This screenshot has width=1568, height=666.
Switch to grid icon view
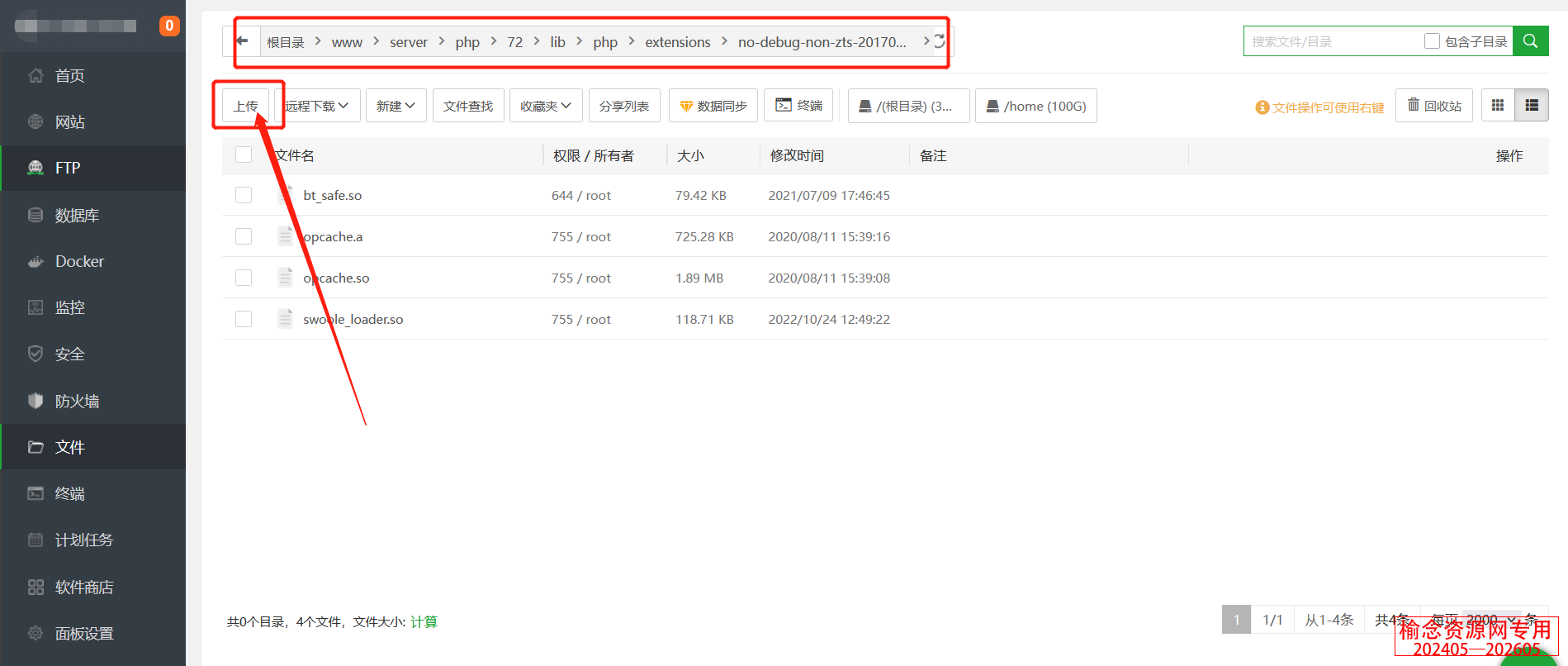1498,105
